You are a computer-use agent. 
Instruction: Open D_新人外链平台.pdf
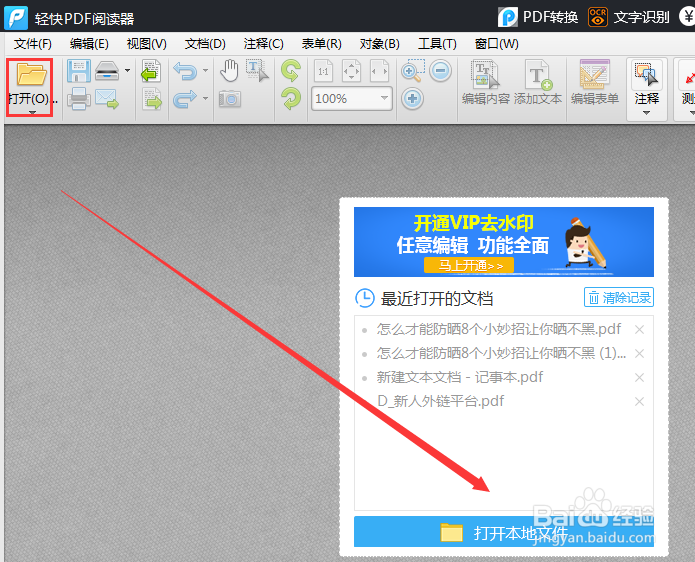click(441, 401)
